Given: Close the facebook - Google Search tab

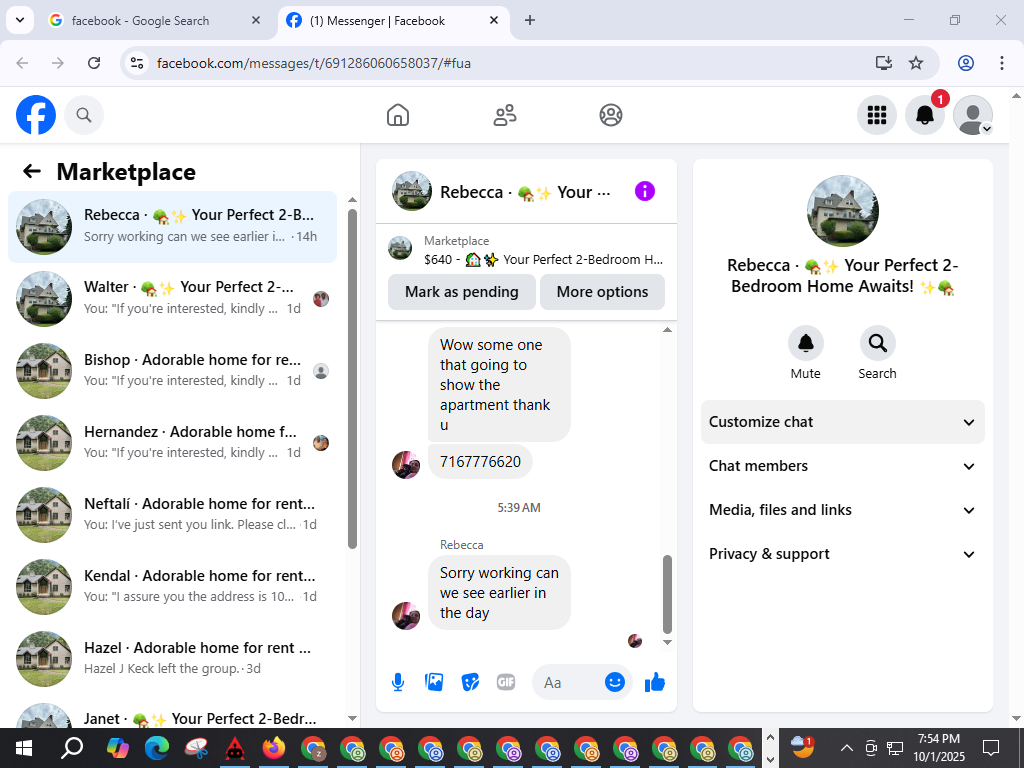Looking at the screenshot, I should (x=256, y=20).
